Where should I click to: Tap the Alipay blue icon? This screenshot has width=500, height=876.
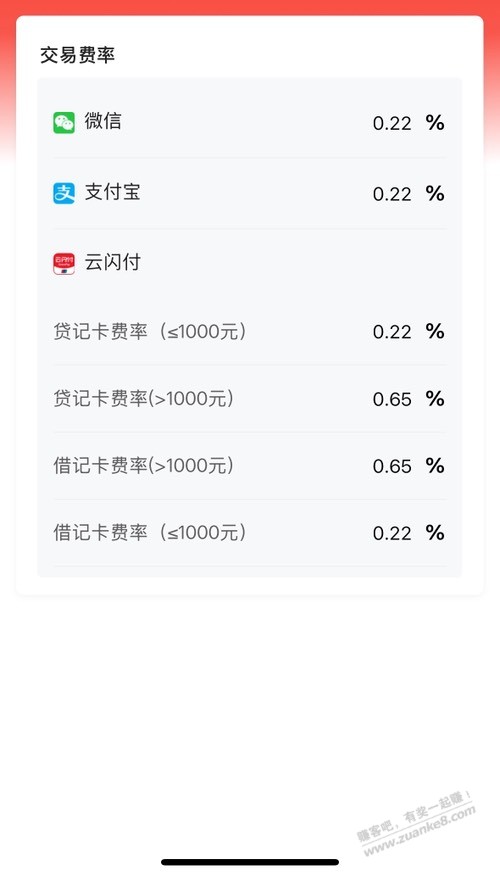64,193
